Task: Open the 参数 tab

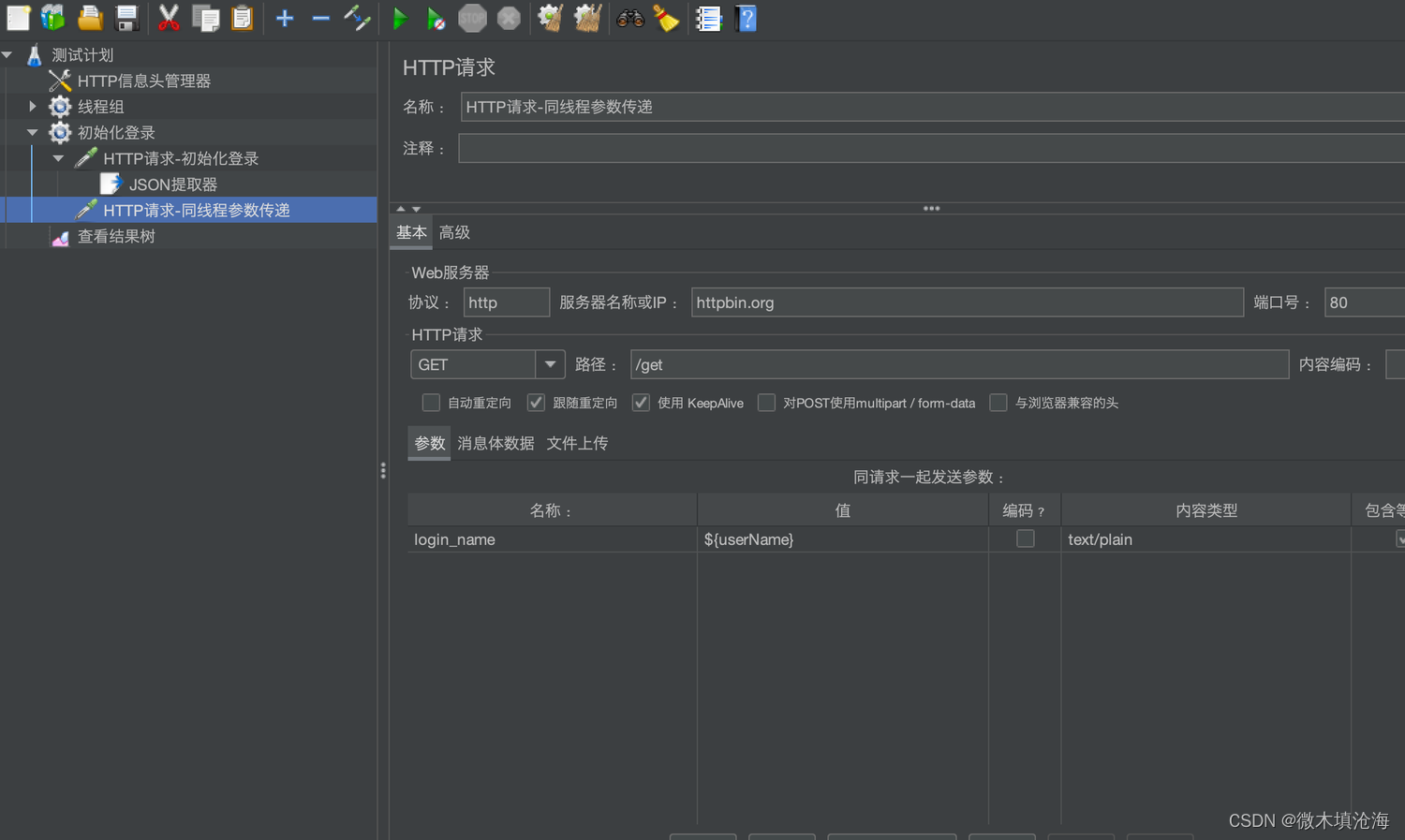Action: pyautogui.click(x=430, y=443)
